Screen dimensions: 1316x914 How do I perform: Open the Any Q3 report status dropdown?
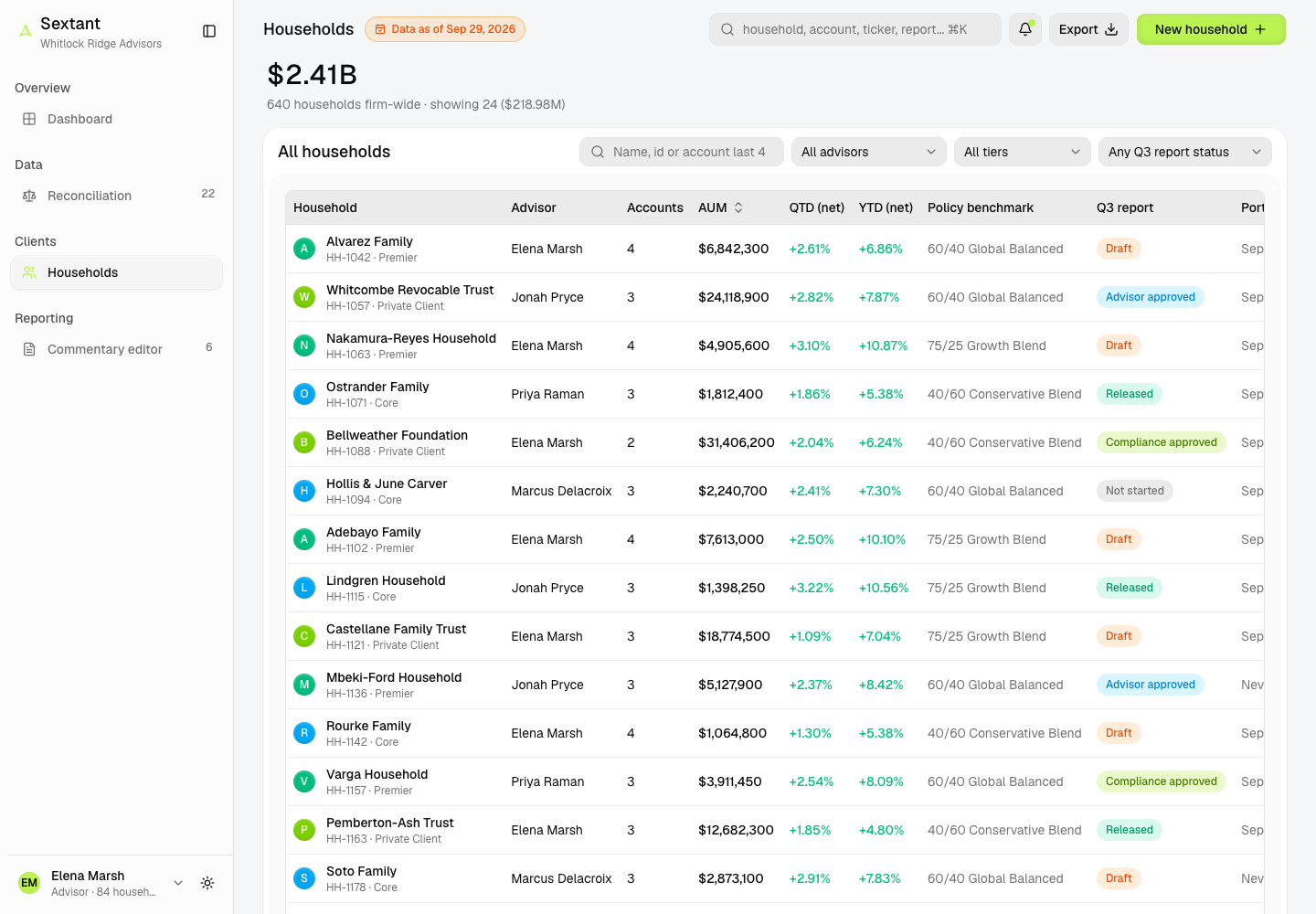(x=1184, y=152)
